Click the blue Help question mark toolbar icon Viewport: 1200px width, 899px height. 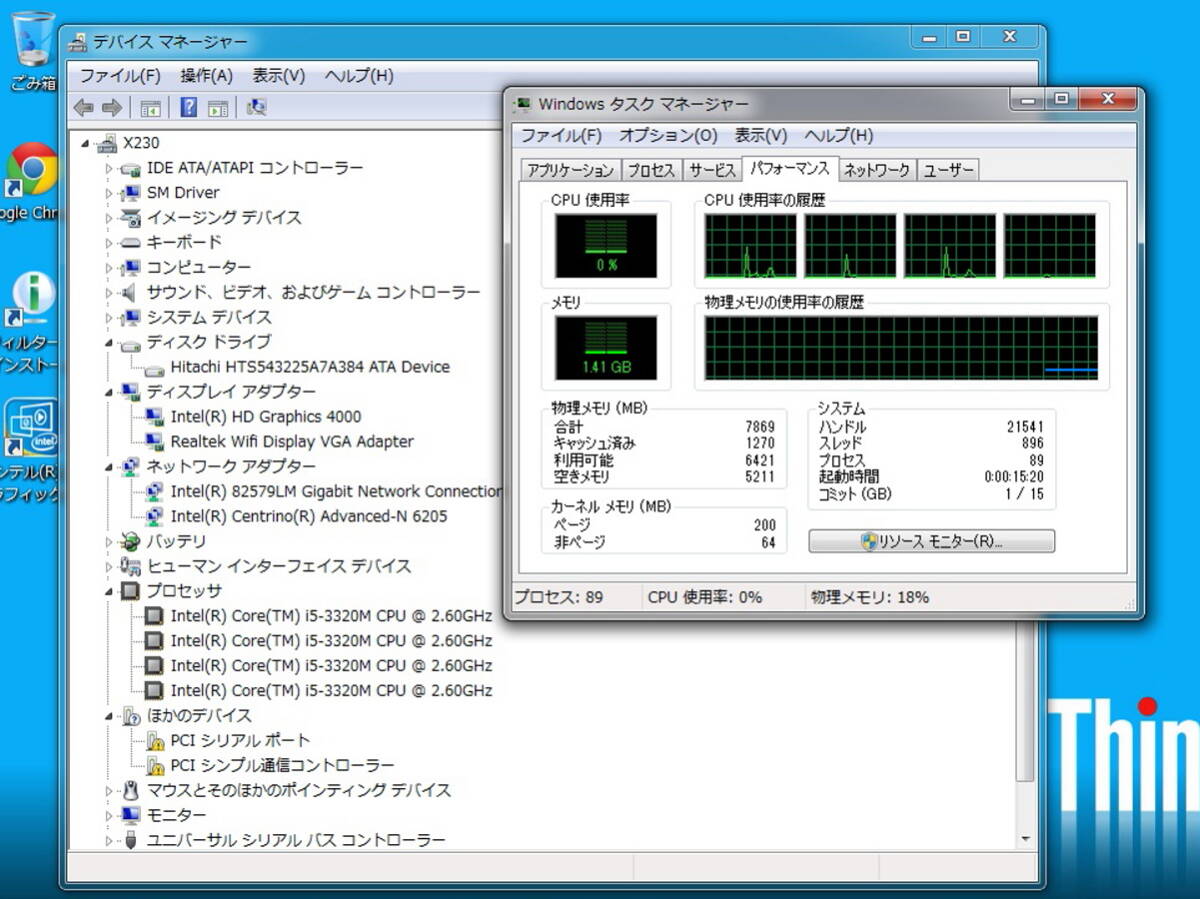click(x=188, y=108)
